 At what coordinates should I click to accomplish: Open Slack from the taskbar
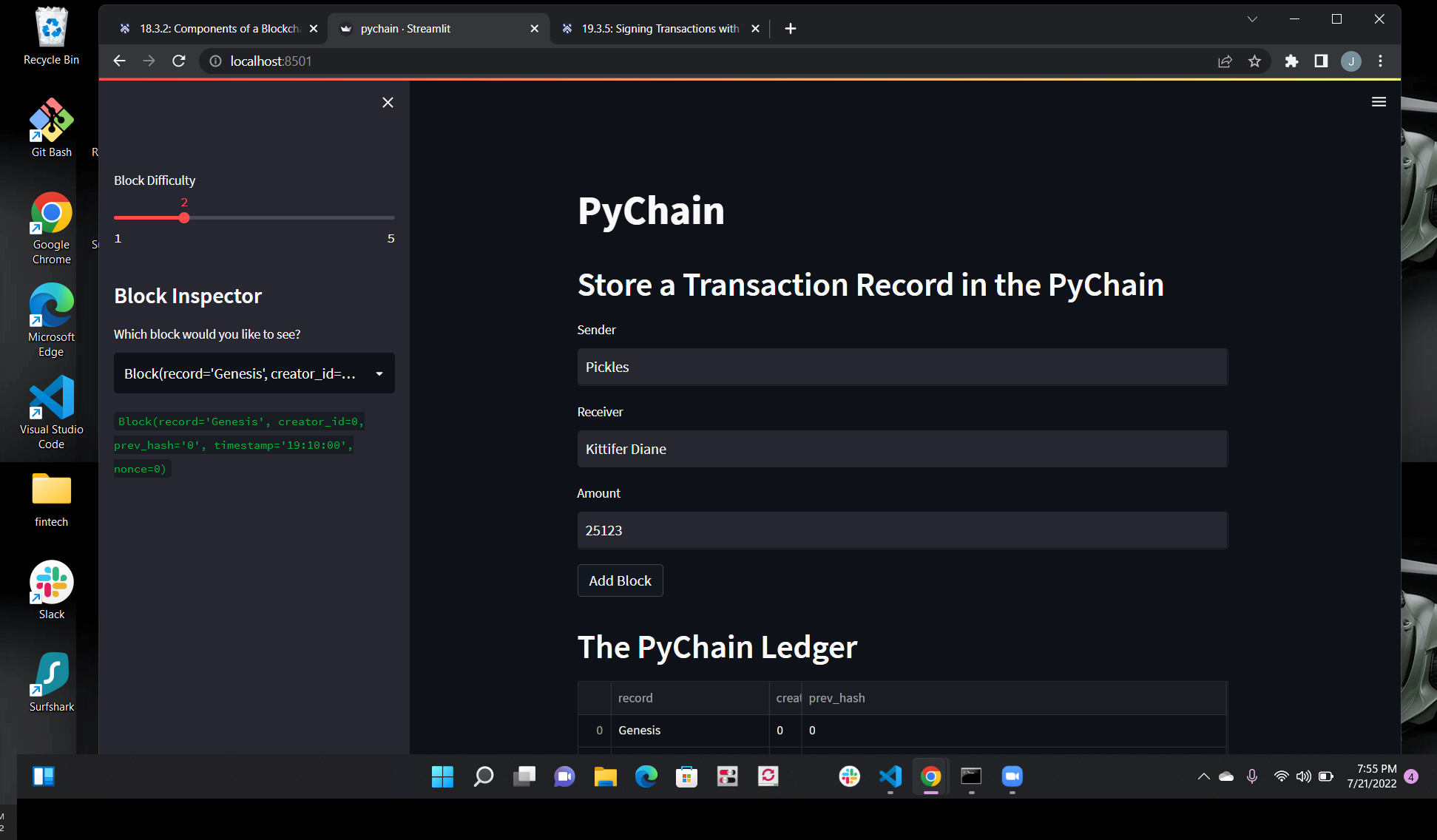[x=849, y=776]
